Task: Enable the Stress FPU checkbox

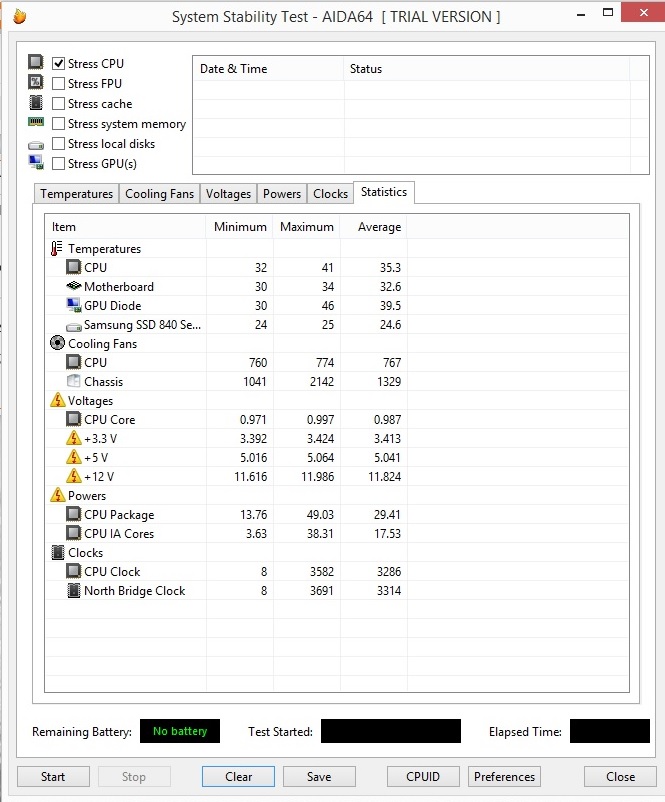Action: (58, 83)
